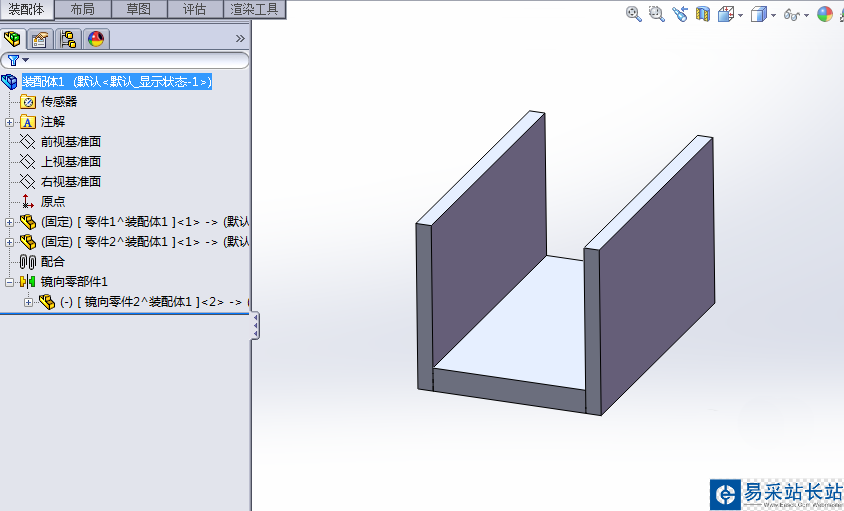Viewport: 844px width, 511px height.
Task: Open the Hide/Show Items glasses dropdown
Action: (x=805, y=15)
